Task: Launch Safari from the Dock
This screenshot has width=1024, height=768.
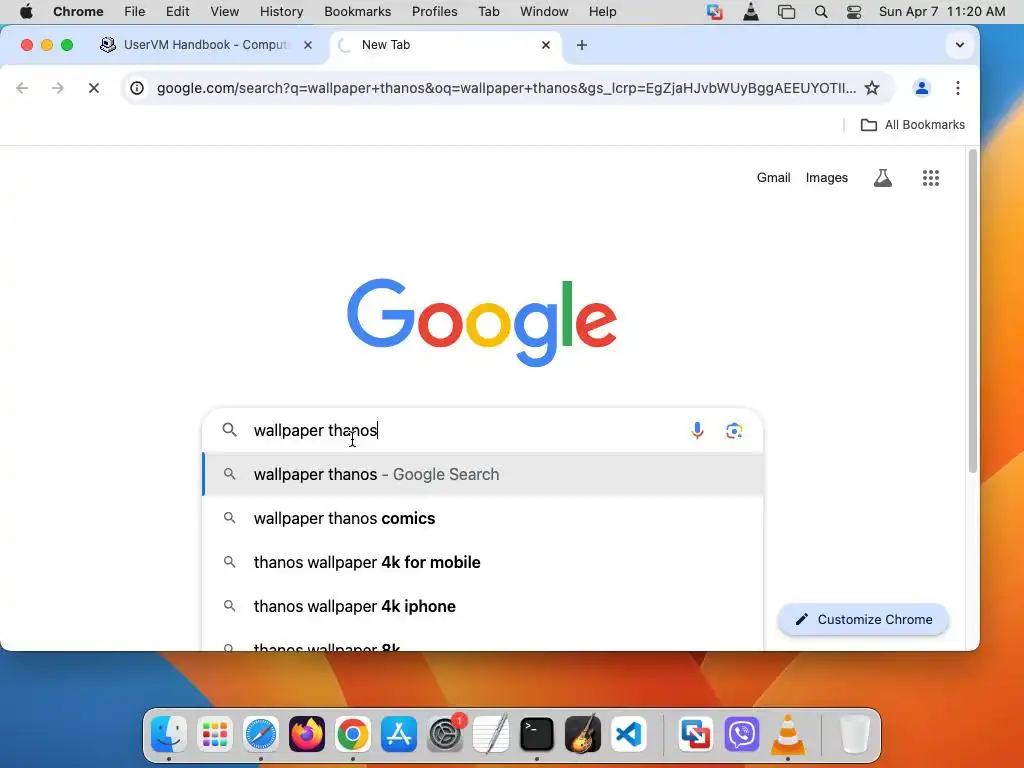Action: coord(261,734)
